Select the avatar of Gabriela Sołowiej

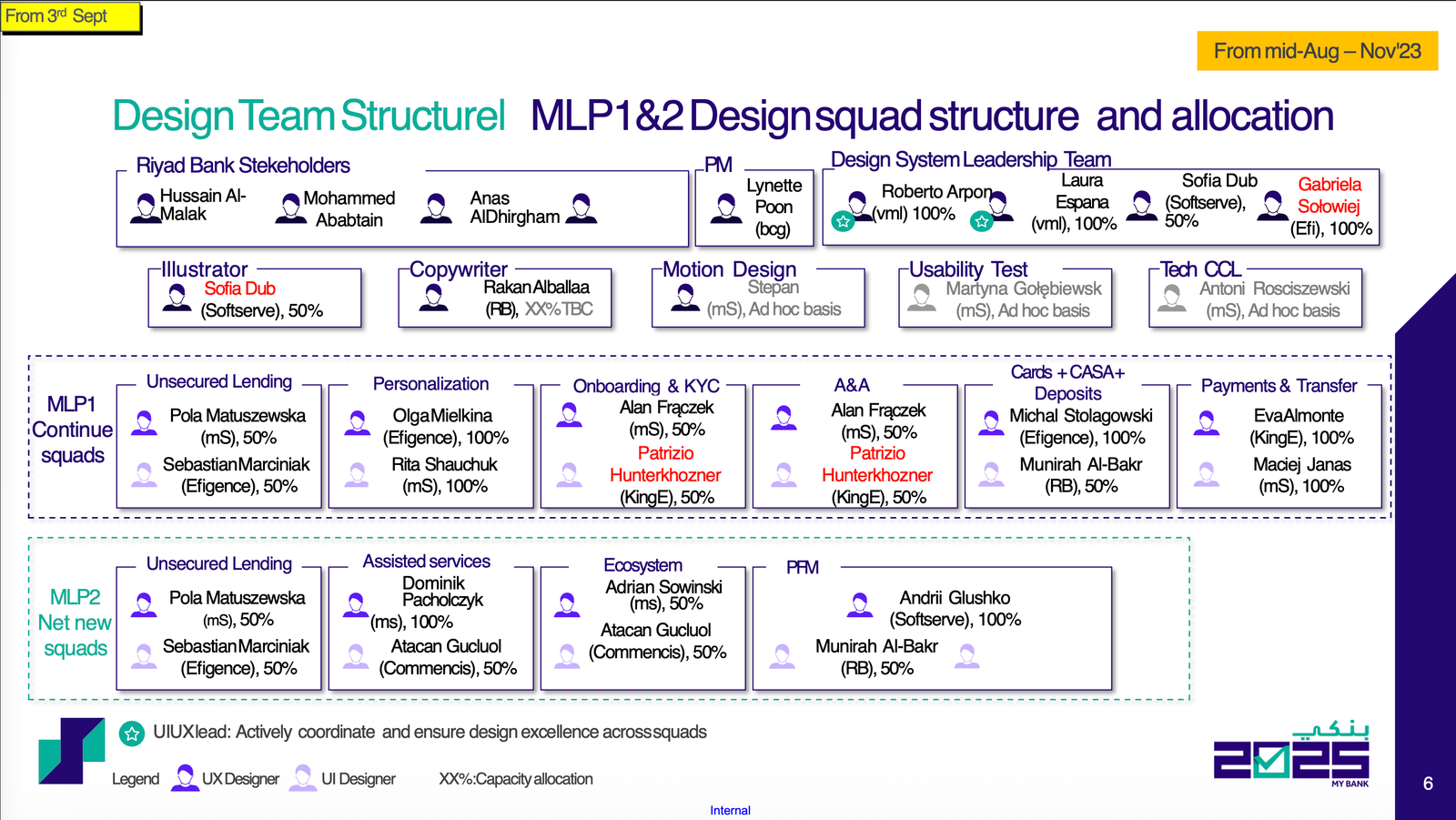pyautogui.click(x=1272, y=206)
